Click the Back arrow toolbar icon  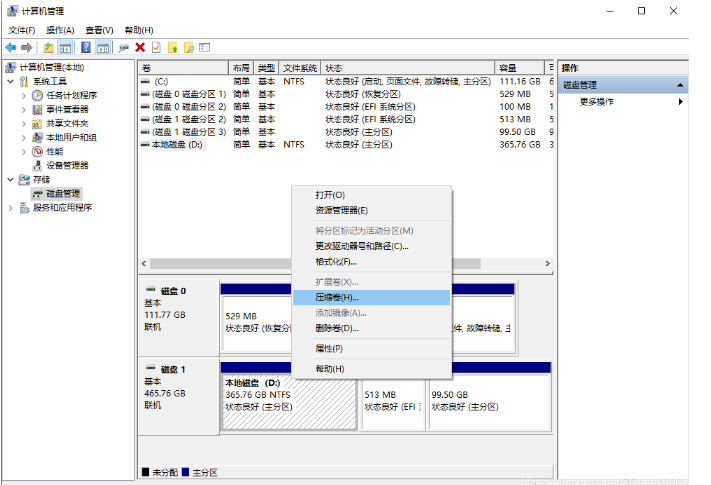click(10, 47)
